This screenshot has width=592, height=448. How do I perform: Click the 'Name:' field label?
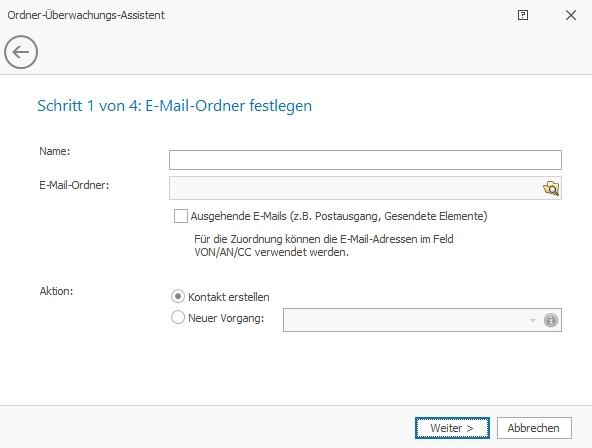point(55,151)
